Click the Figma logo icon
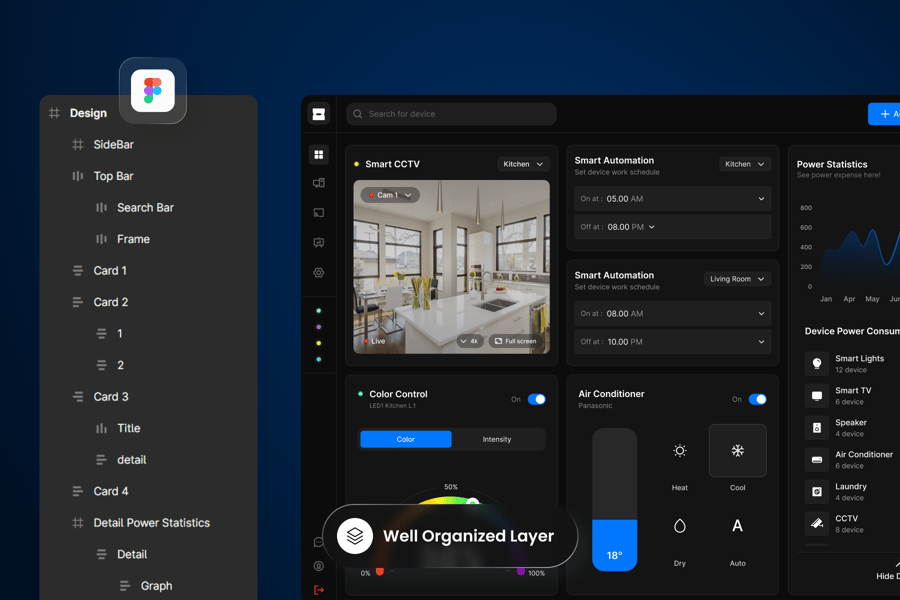900x600 pixels. pos(152,91)
